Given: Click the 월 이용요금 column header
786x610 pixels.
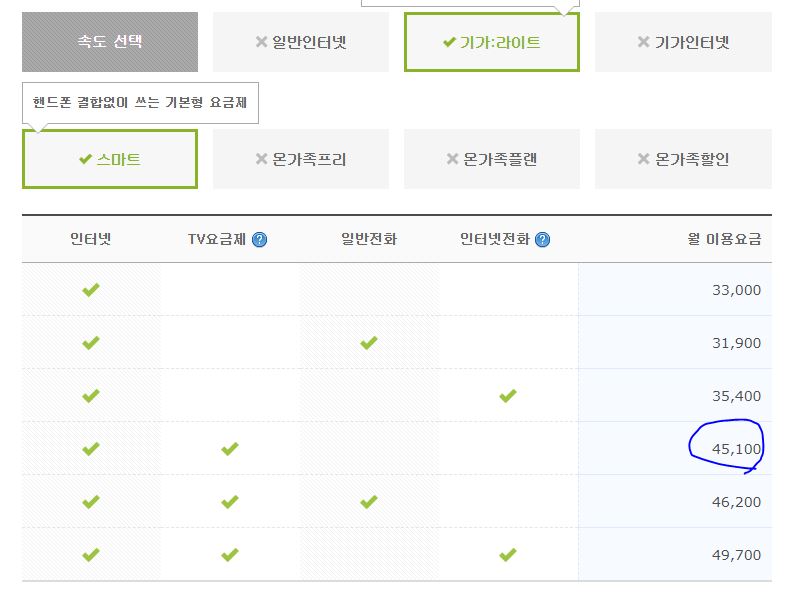Looking at the screenshot, I should point(723,239).
